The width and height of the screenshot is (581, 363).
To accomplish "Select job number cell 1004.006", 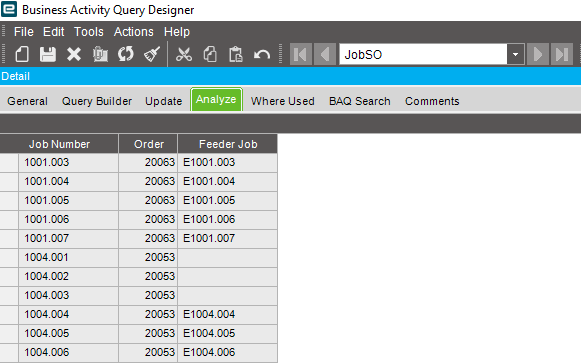I will [x=69, y=352].
